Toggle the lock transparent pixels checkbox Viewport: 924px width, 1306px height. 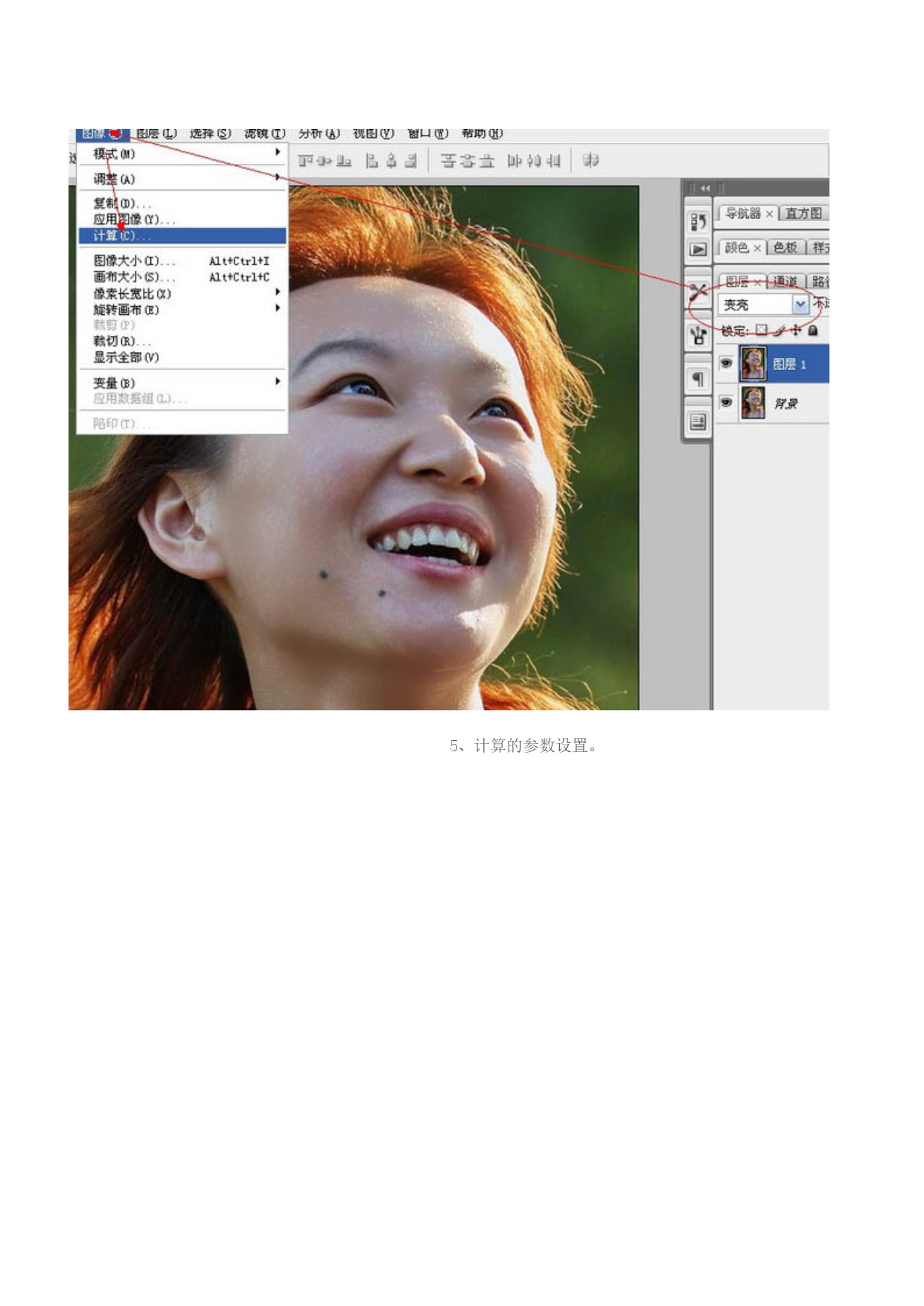[x=762, y=330]
